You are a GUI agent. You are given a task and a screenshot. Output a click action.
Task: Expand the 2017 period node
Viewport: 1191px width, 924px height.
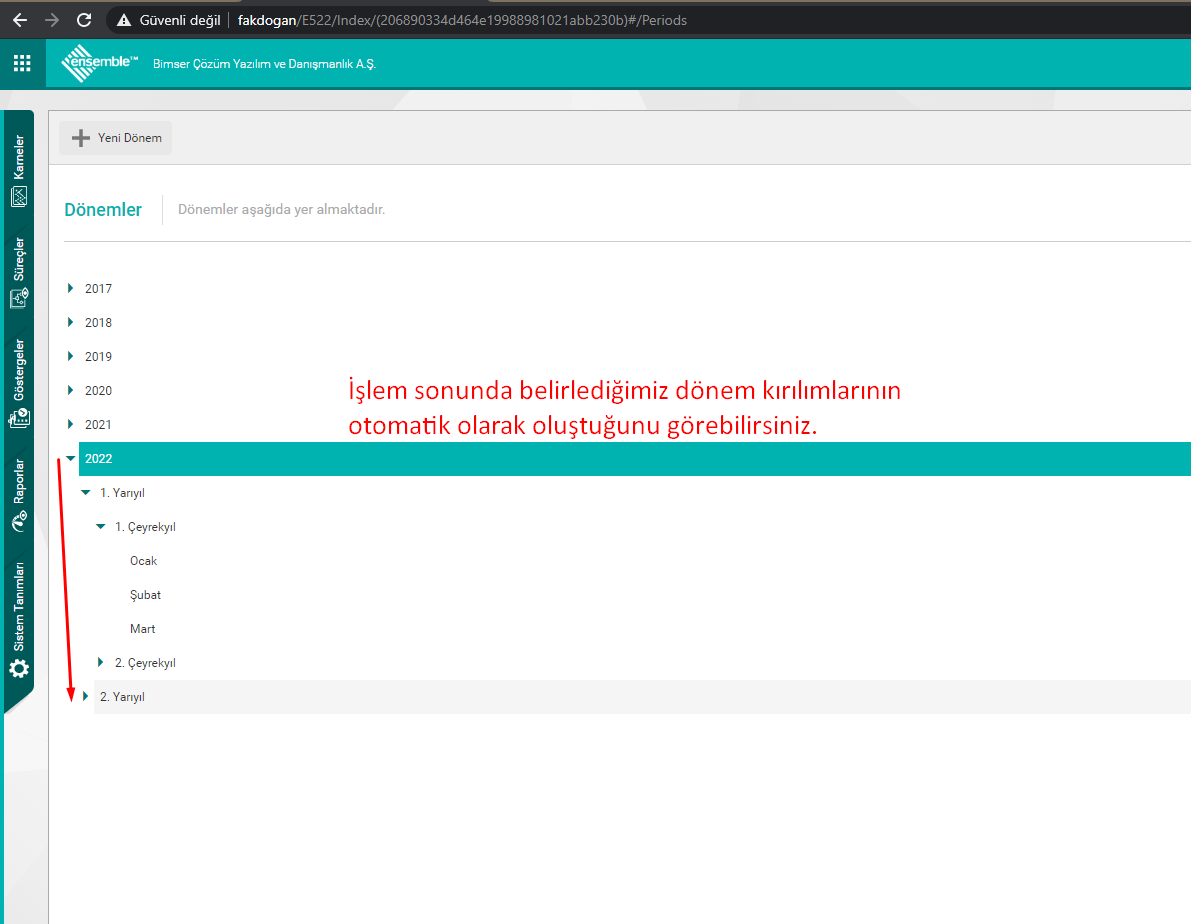tap(70, 289)
